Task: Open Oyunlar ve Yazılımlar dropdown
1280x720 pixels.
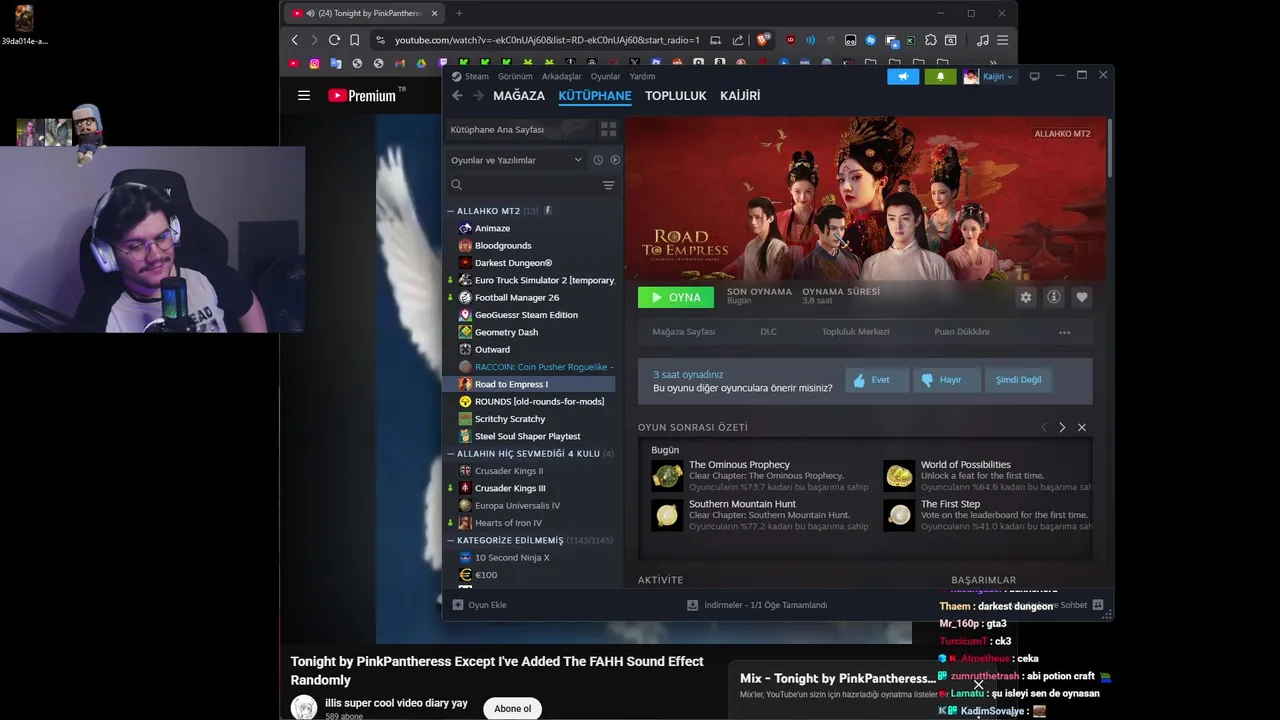Action: (516, 160)
